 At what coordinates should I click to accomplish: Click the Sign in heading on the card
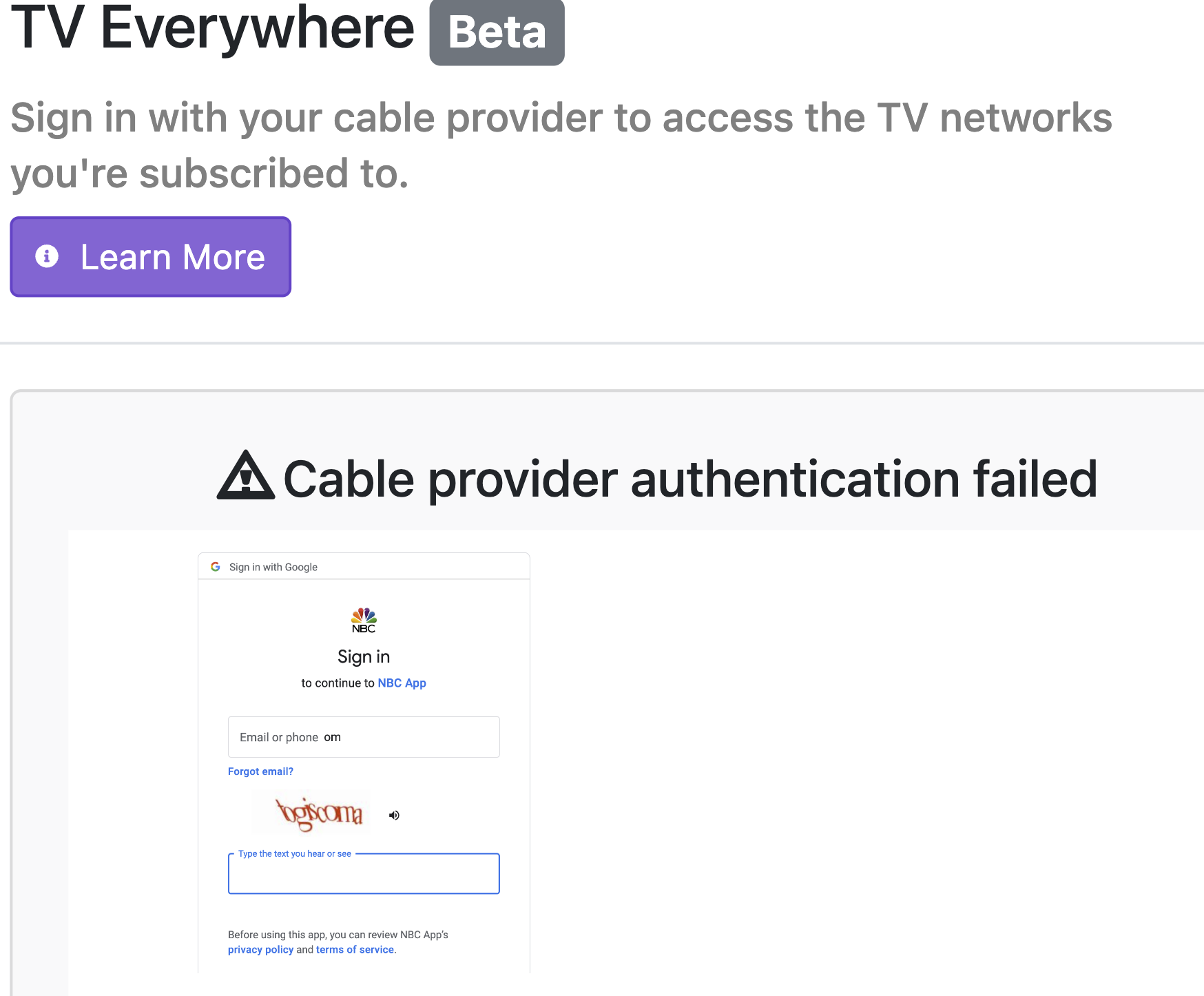tap(364, 656)
